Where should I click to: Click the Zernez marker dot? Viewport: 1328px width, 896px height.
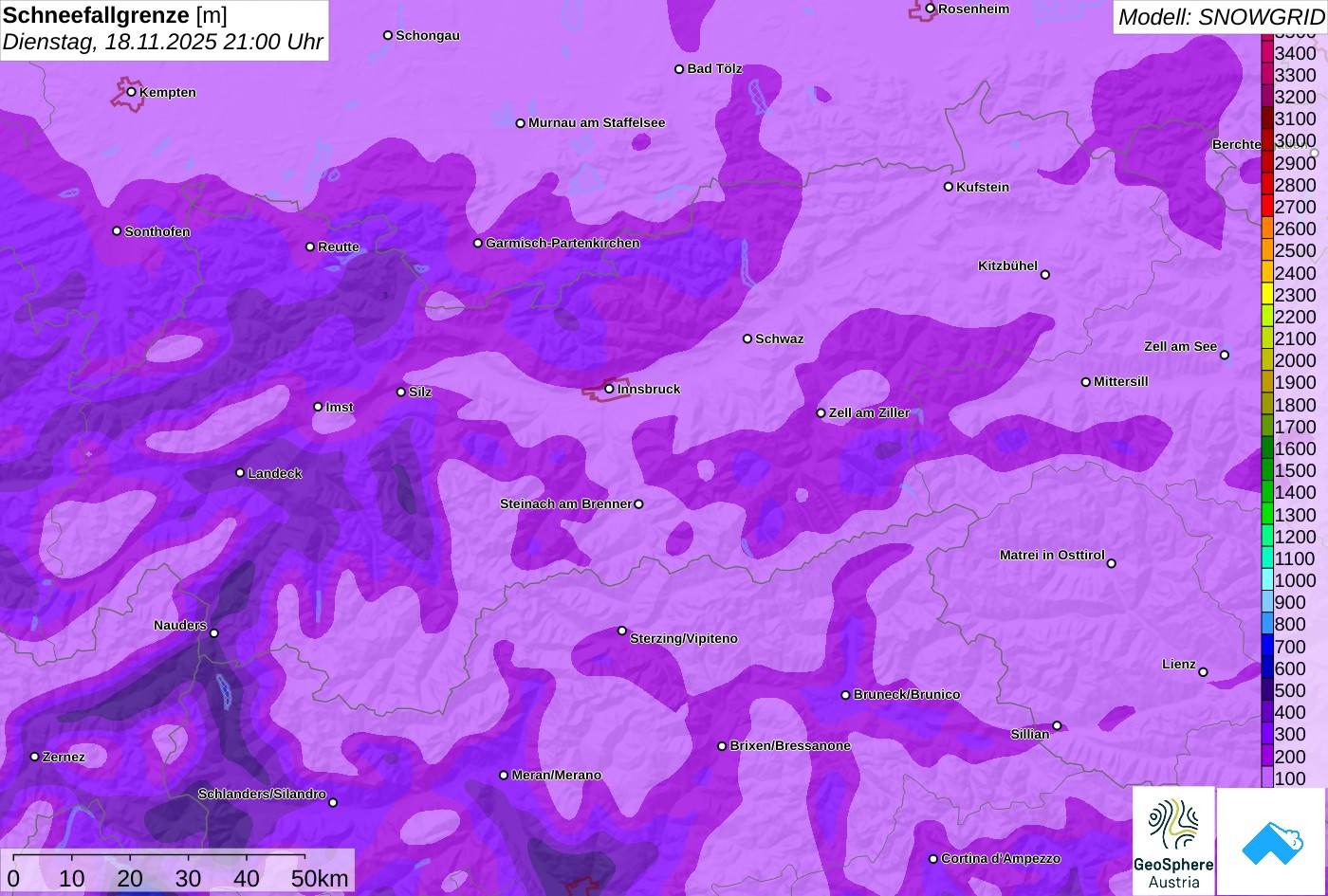click(x=35, y=757)
